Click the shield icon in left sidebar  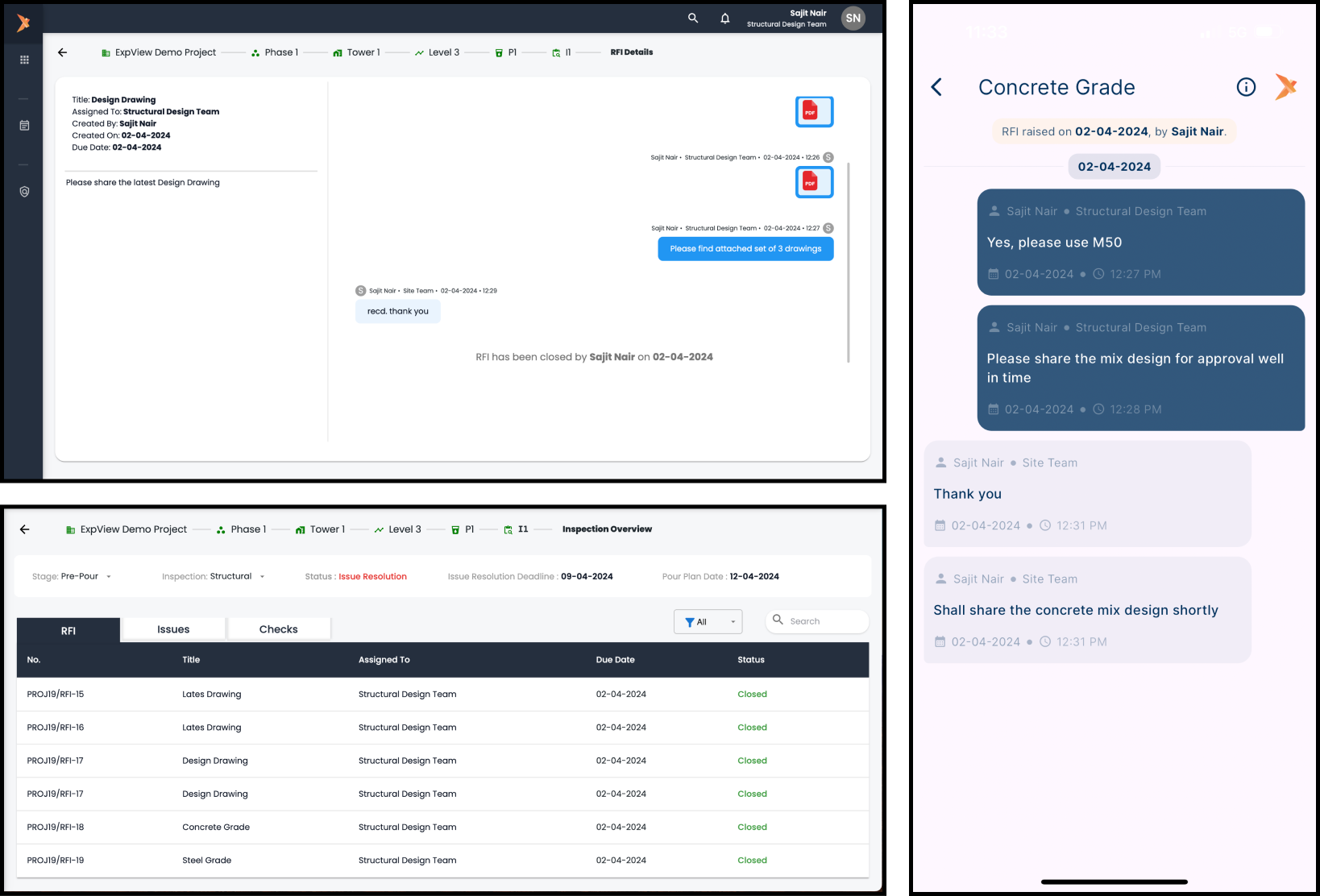[24, 192]
